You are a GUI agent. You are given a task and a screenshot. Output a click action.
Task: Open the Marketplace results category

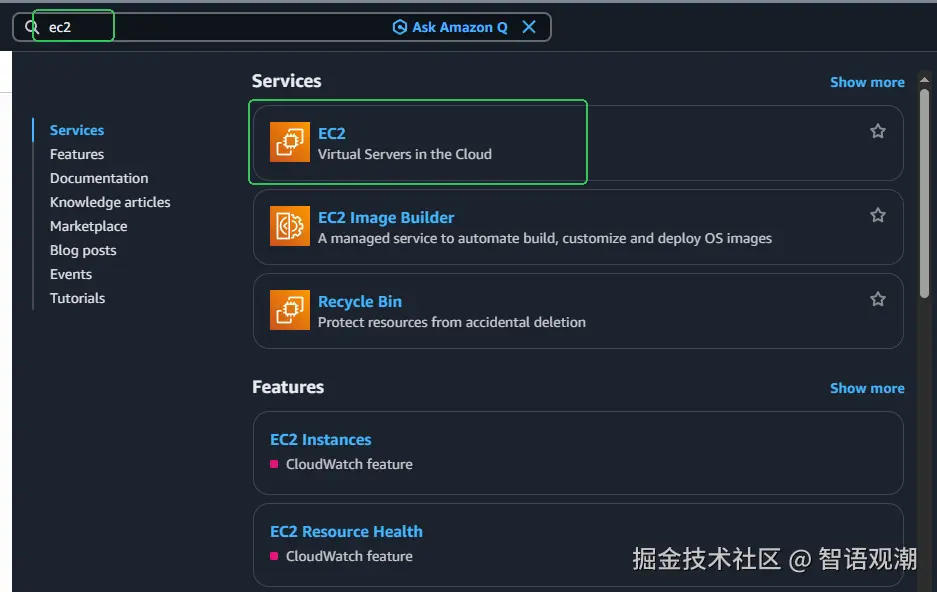88,226
